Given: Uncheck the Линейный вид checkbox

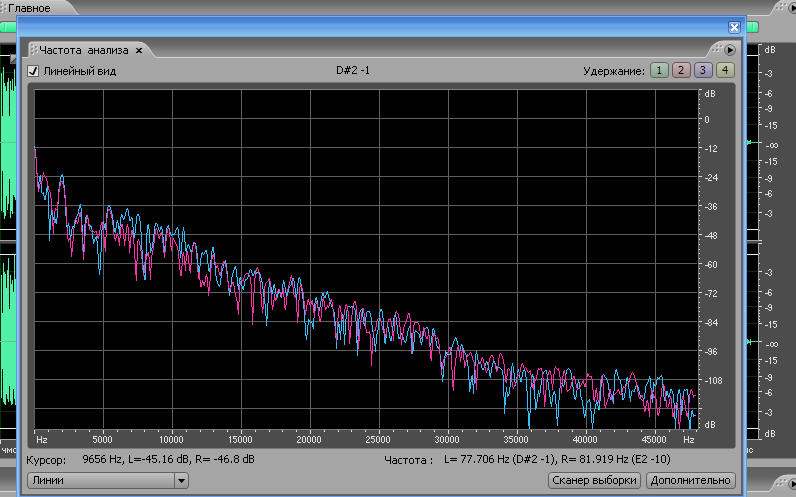Looking at the screenshot, I should (33, 71).
